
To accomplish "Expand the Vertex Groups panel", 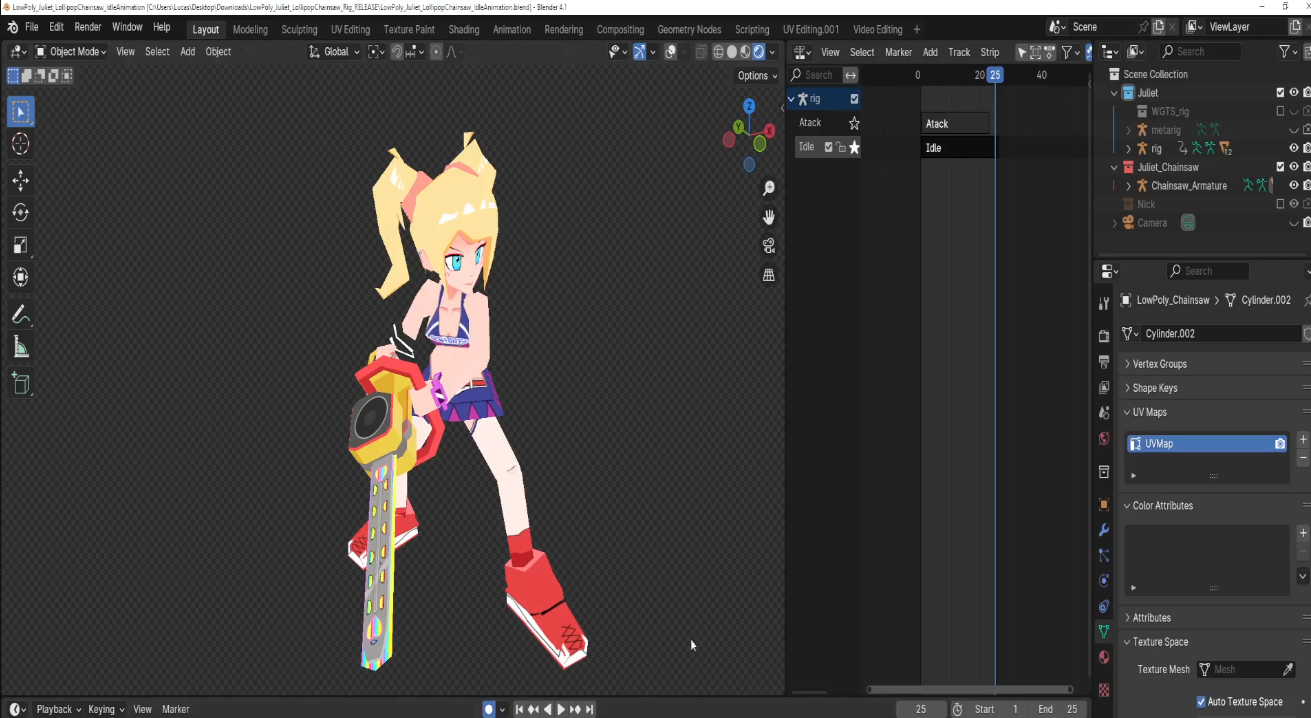I will coord(1159,364).
